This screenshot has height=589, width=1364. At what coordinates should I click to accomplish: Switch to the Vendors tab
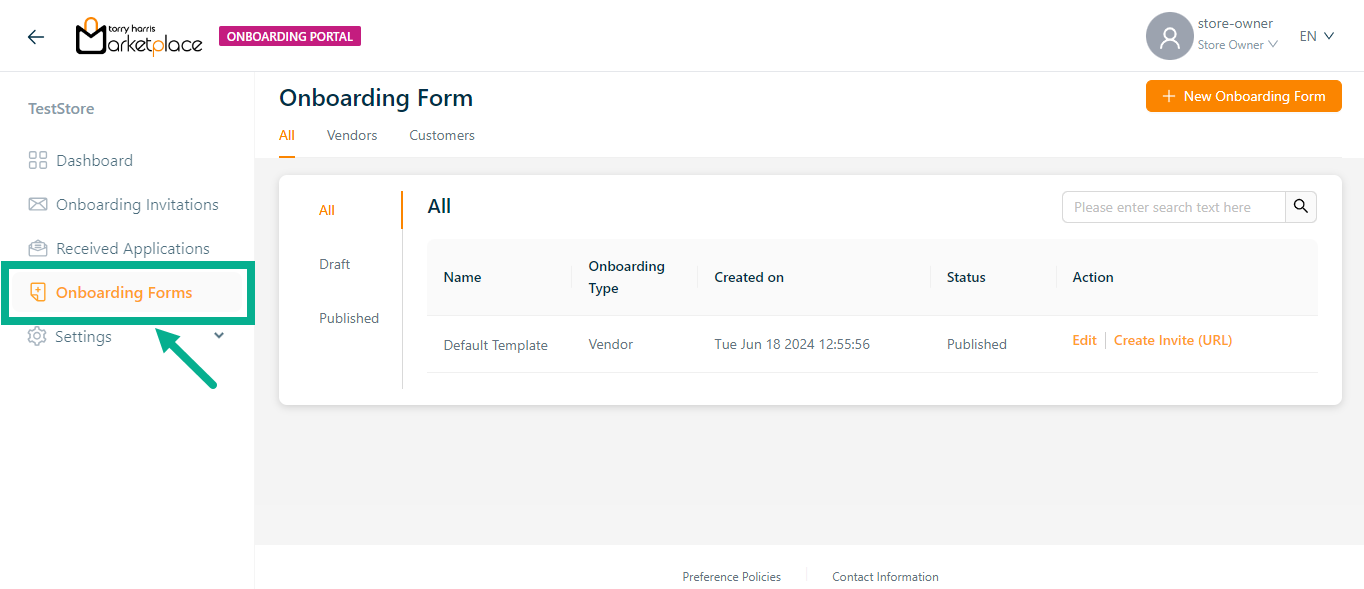pyautogui.click(x=352, y=135)
